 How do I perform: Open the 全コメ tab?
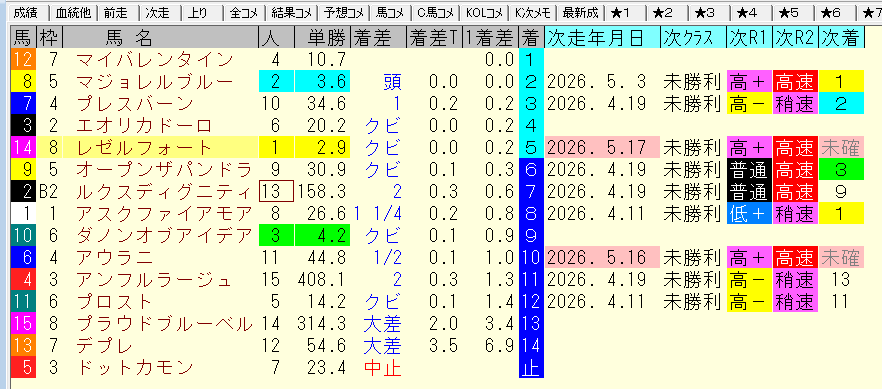[243, 12]
